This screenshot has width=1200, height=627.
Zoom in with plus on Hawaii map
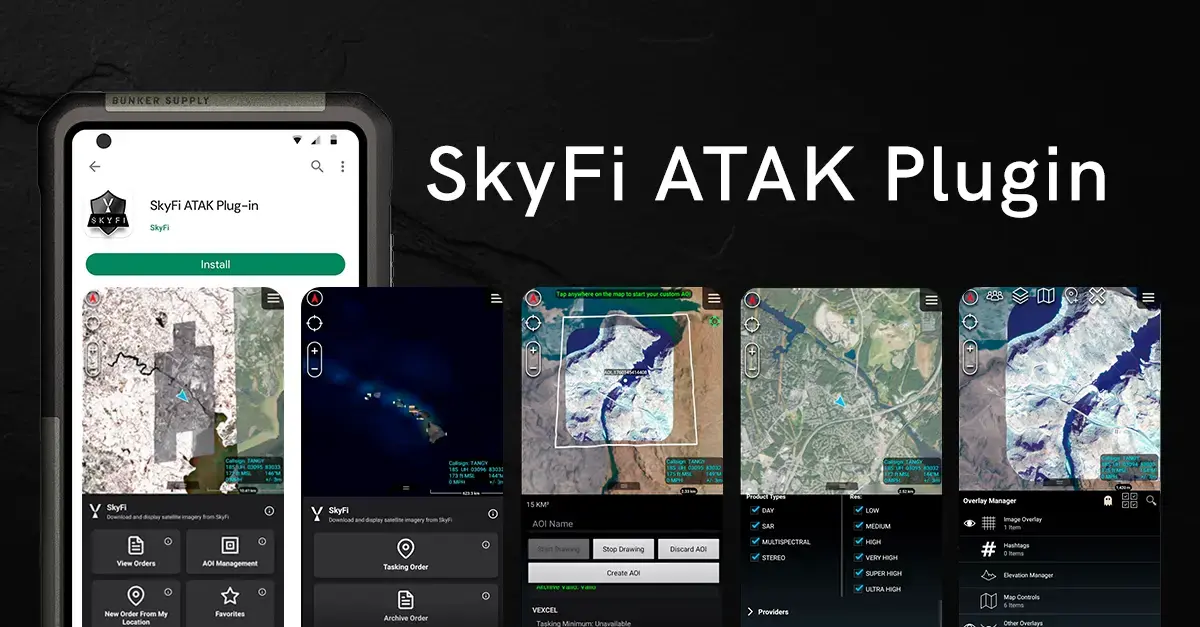point(315,352)
